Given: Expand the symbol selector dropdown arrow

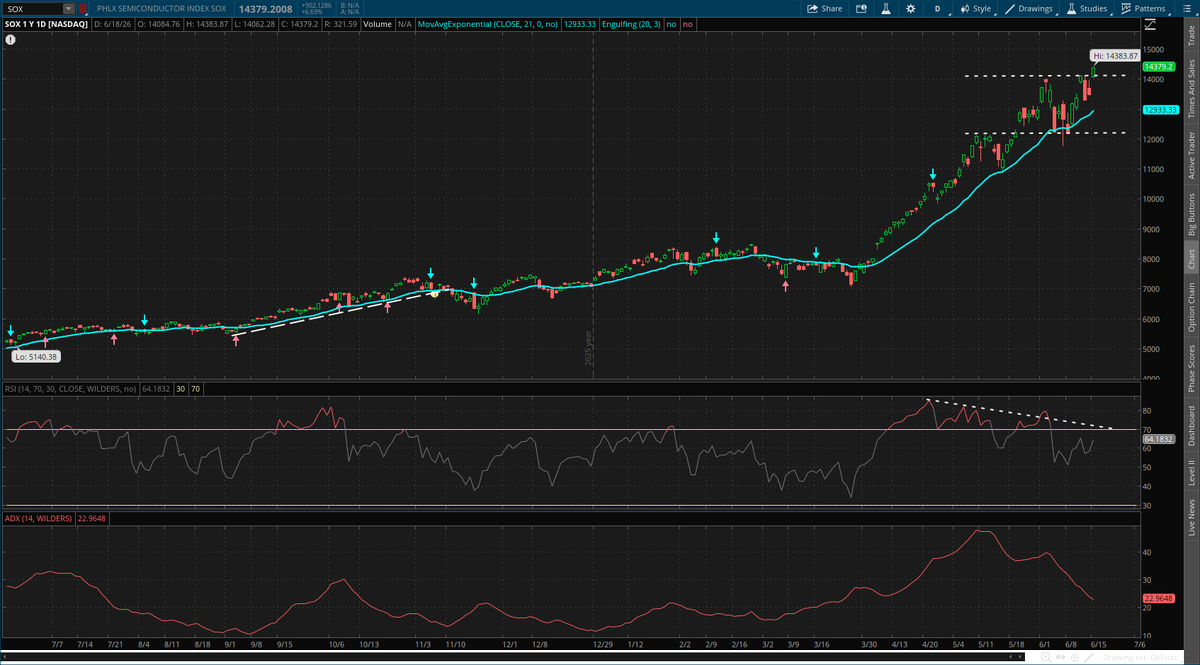Looking at the screenshot, I should [69, 8].
